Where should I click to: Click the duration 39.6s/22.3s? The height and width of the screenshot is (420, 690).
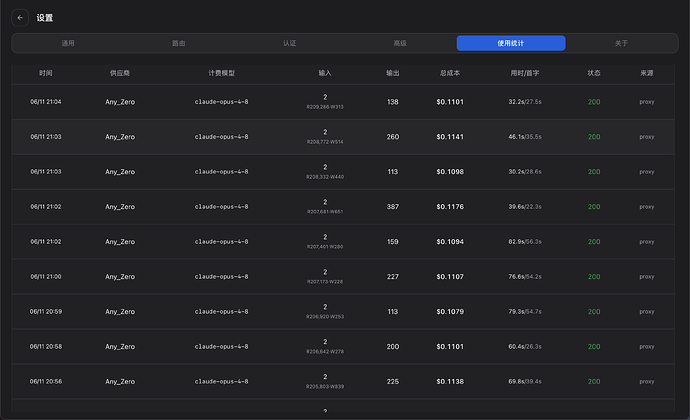tap(525, 206)
